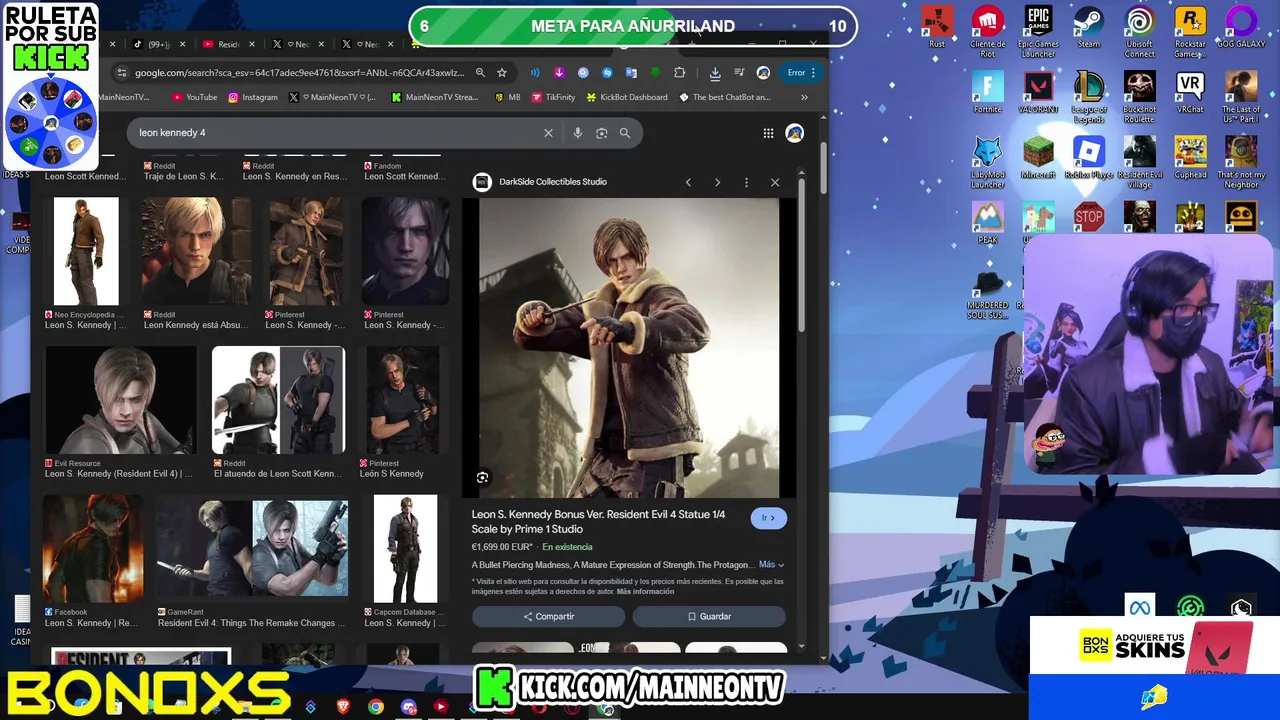Open Google Lens image search
This screenshot has width=1280, height=720.
pos(601,133)
